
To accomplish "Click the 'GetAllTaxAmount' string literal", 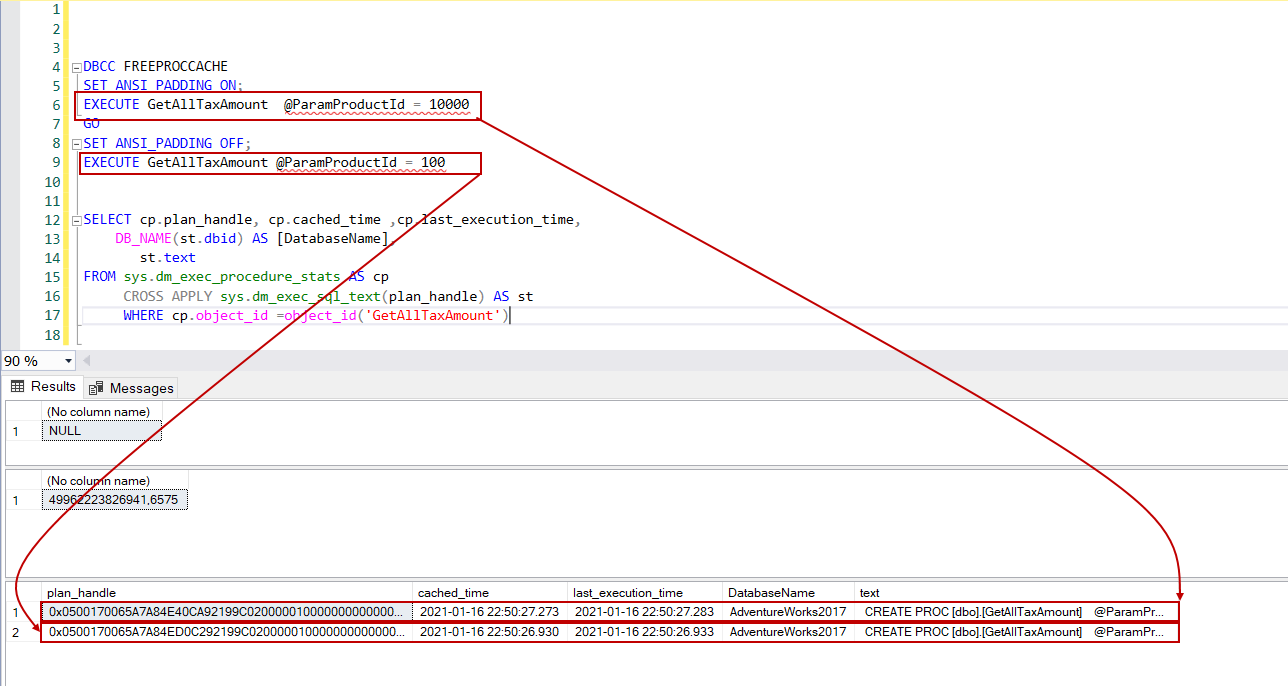I will coord(431,315).
